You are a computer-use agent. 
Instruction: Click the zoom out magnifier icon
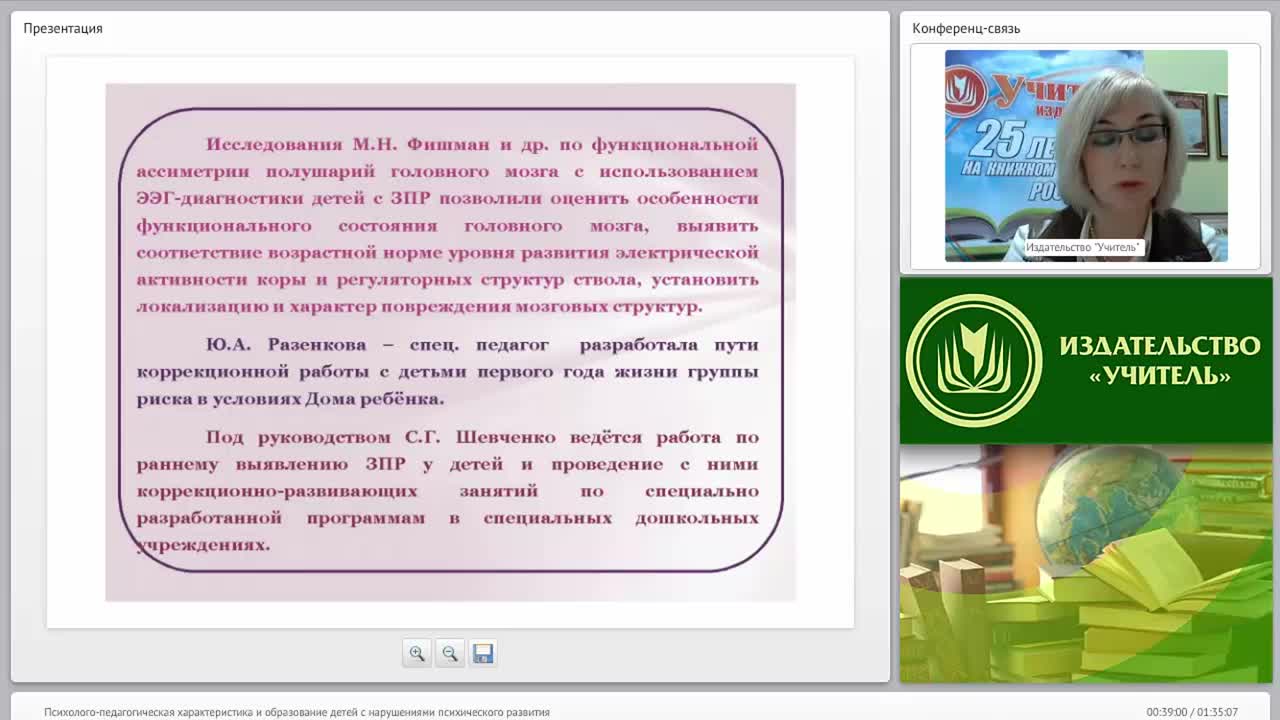click(x=450, y=653)
